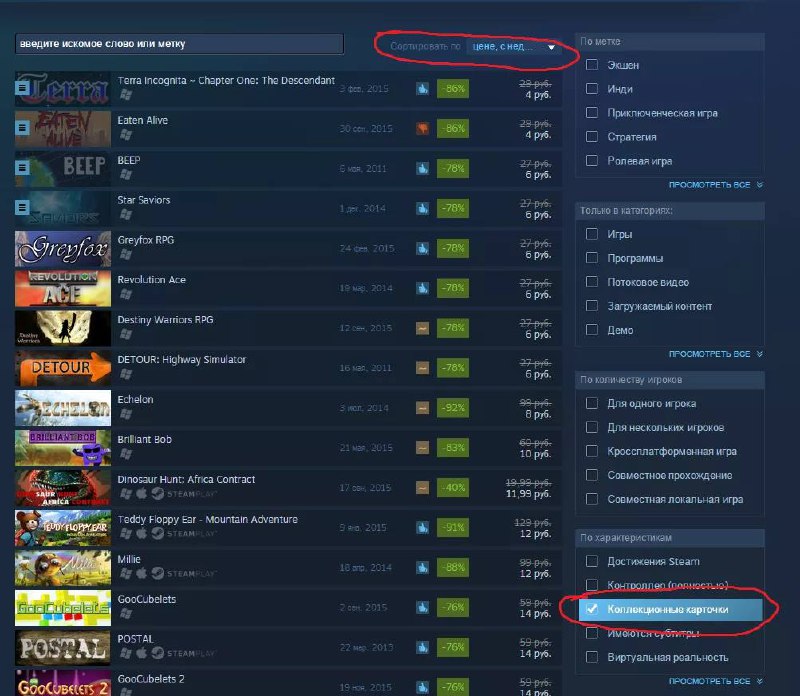Click the review thumb icon for POSTAL
Screen dimensions: 800x696
422,648
